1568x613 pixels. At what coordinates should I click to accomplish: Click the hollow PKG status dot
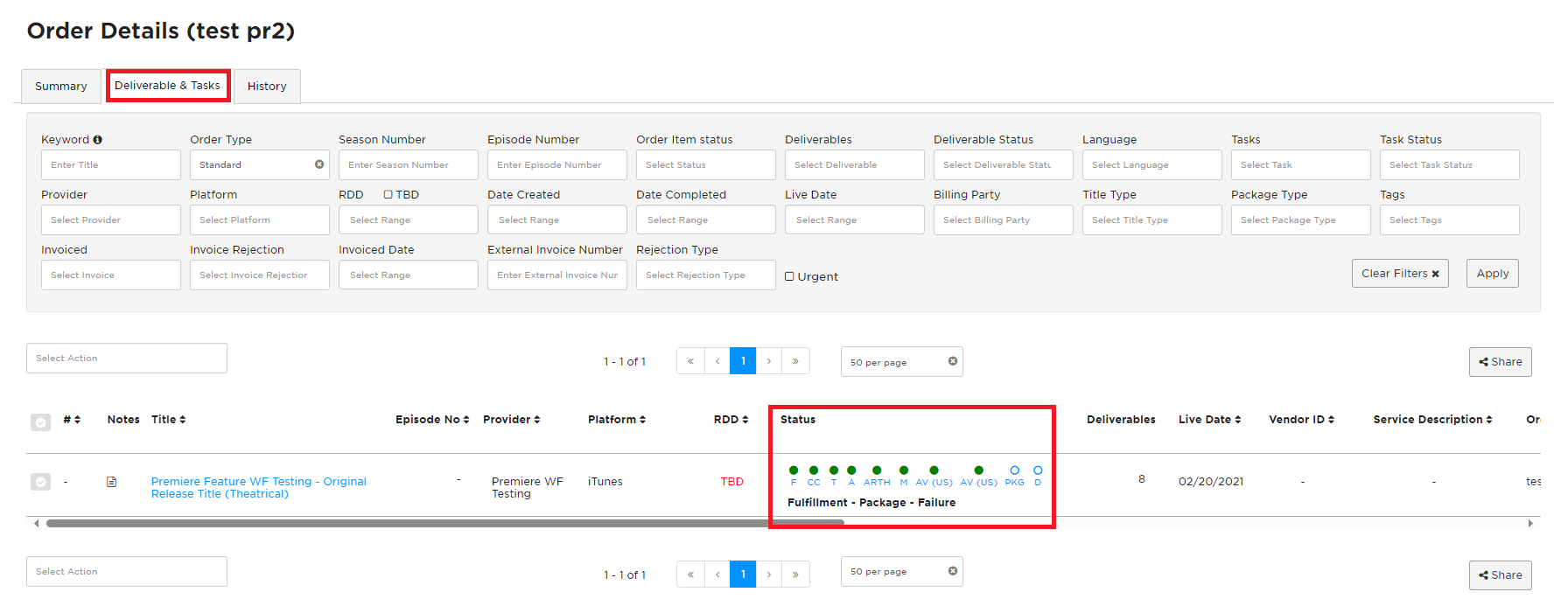(x=1014, y=470)
